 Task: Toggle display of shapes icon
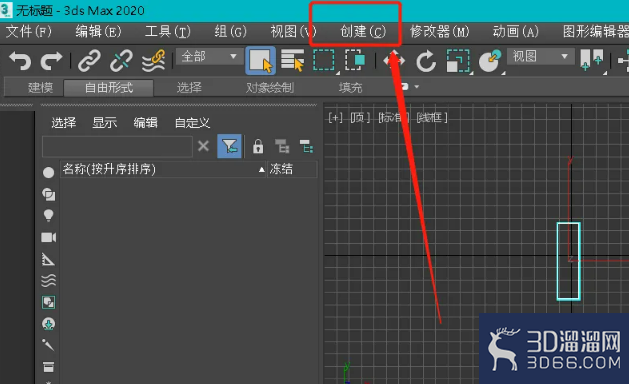pos(49,195)
